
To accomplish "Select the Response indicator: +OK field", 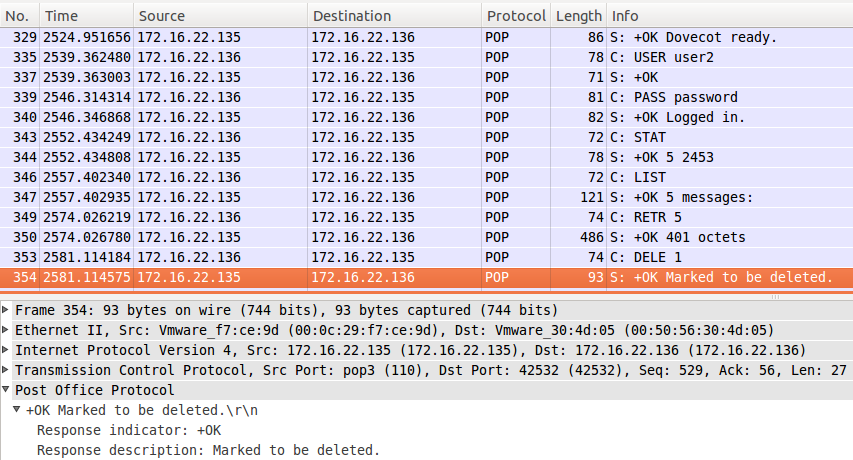I will click(426, 430).
